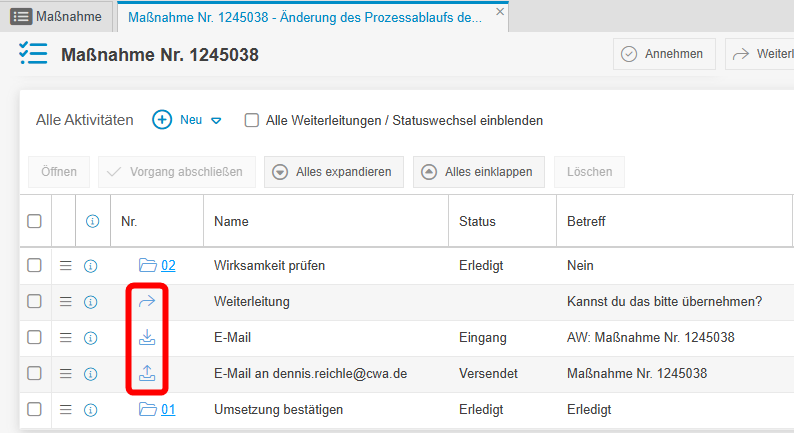Screen dimensions: 794x433
Task: Switch to the Maßnahme tab
Action: [x=57, y=16]
